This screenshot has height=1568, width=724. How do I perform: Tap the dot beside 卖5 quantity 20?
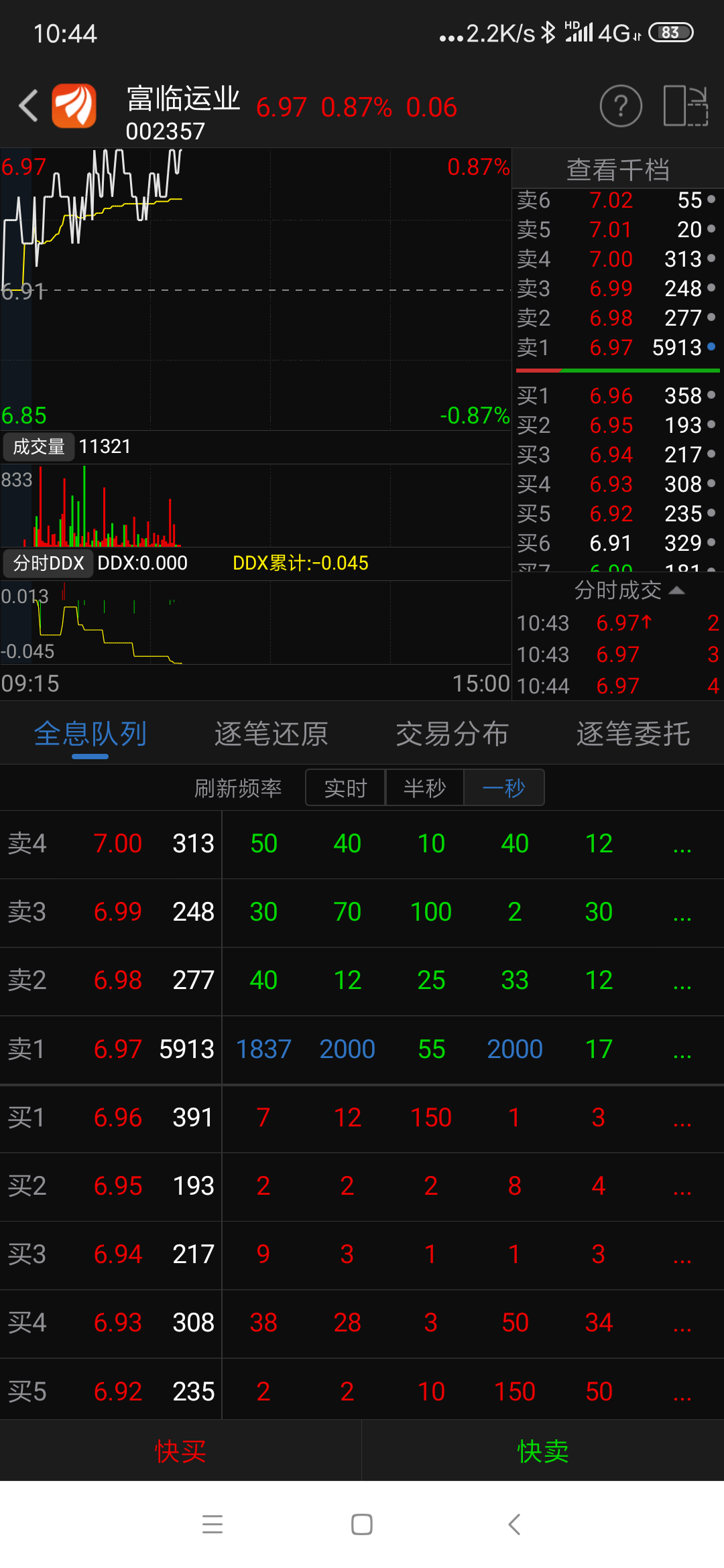click(x=711, y=229)
